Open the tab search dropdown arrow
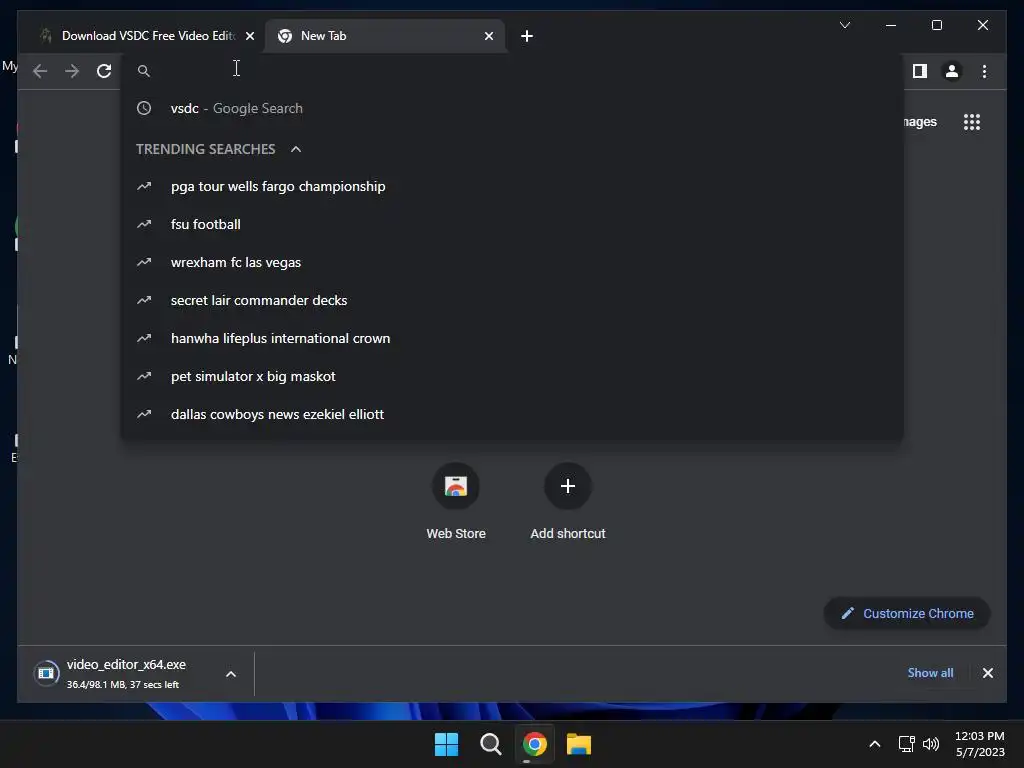Viewport: 1024px width, 768px height. (844, 25)
